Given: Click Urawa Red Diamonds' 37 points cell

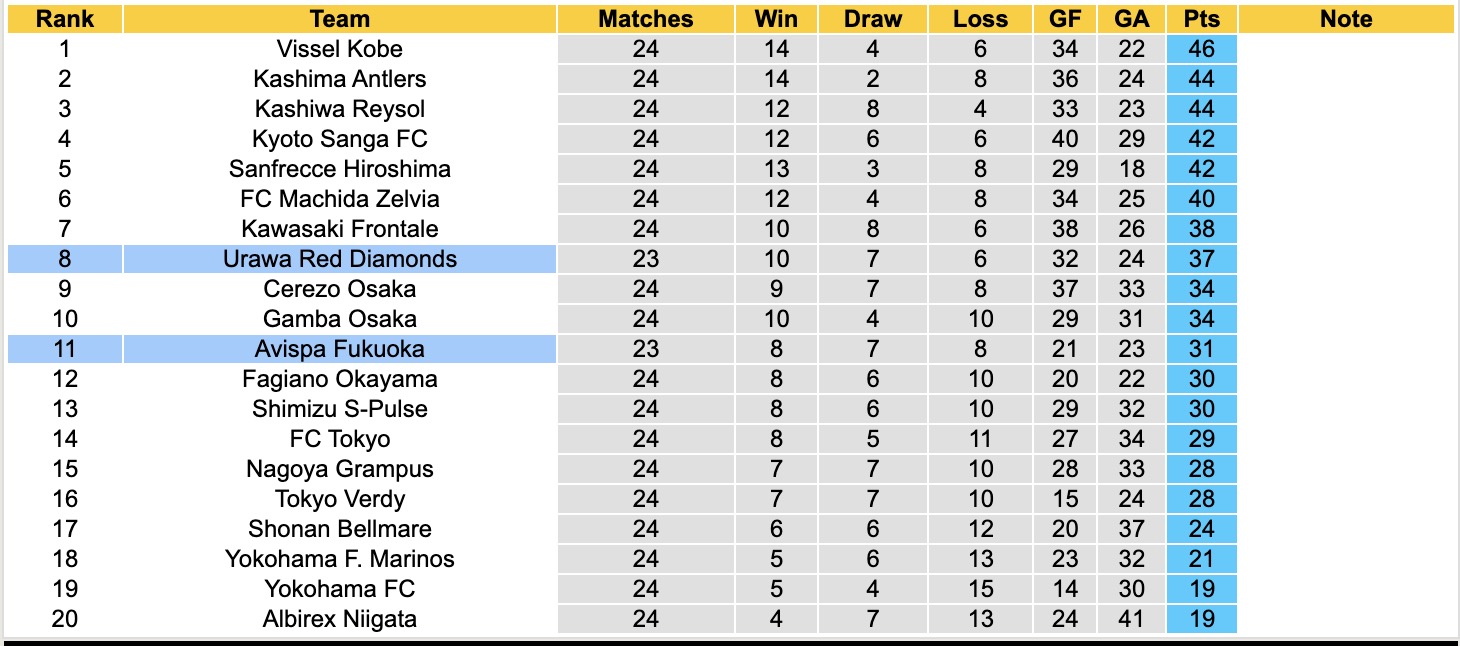Looking at the screenshot, I should (x=1201, y=259).
